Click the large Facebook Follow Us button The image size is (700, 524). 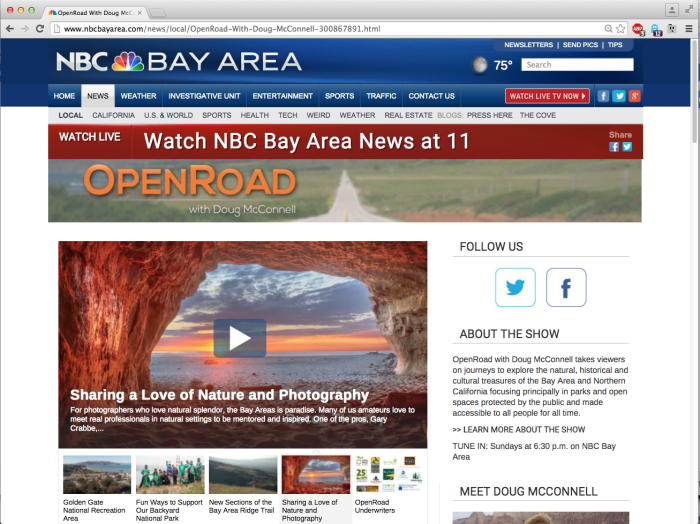coord(566,287)
